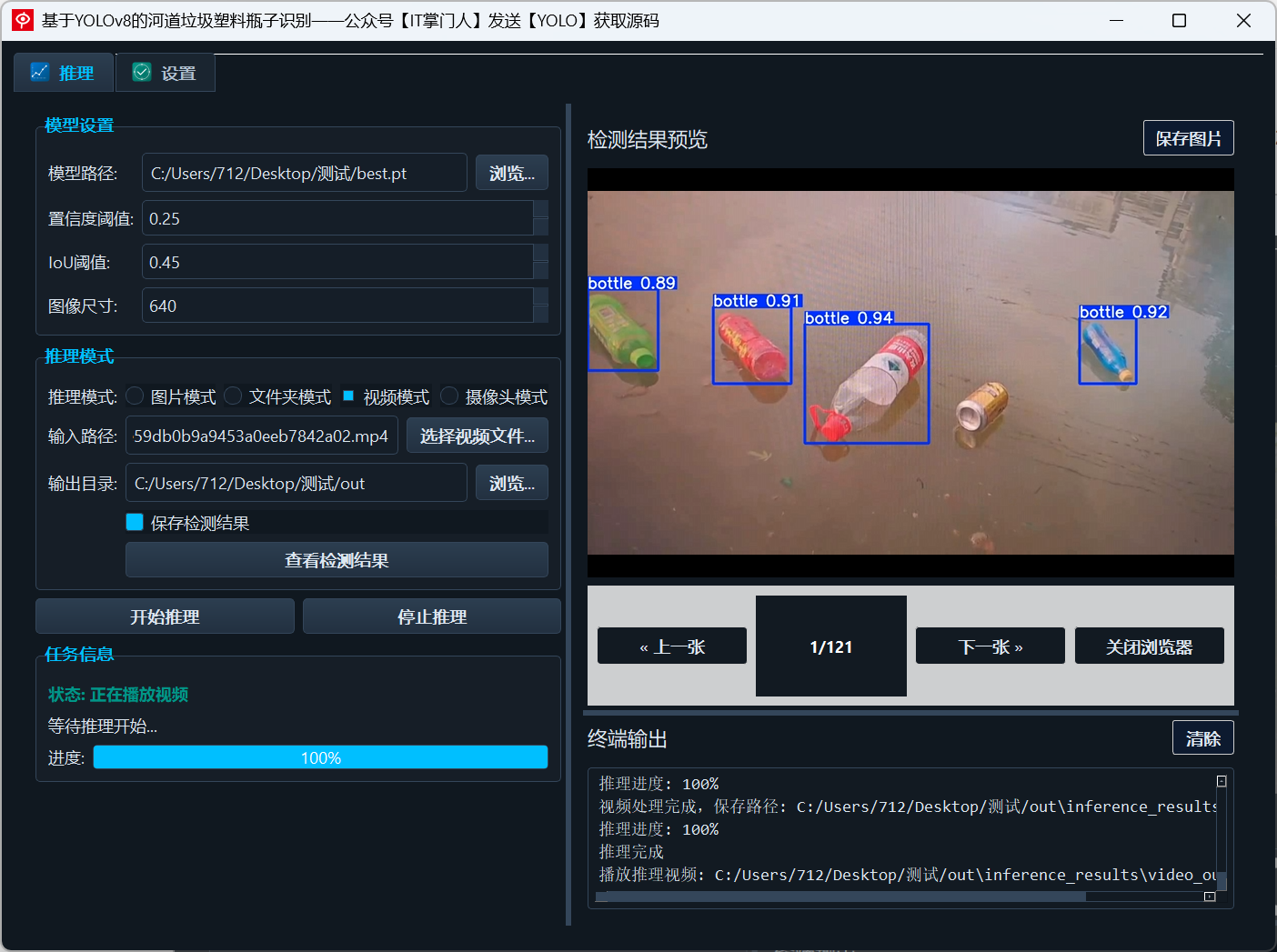The width and height of the screenshot is (1277, 952).
Task: Click the 输入路径 field with the mp4 filename
Action: tap(262, 436)
